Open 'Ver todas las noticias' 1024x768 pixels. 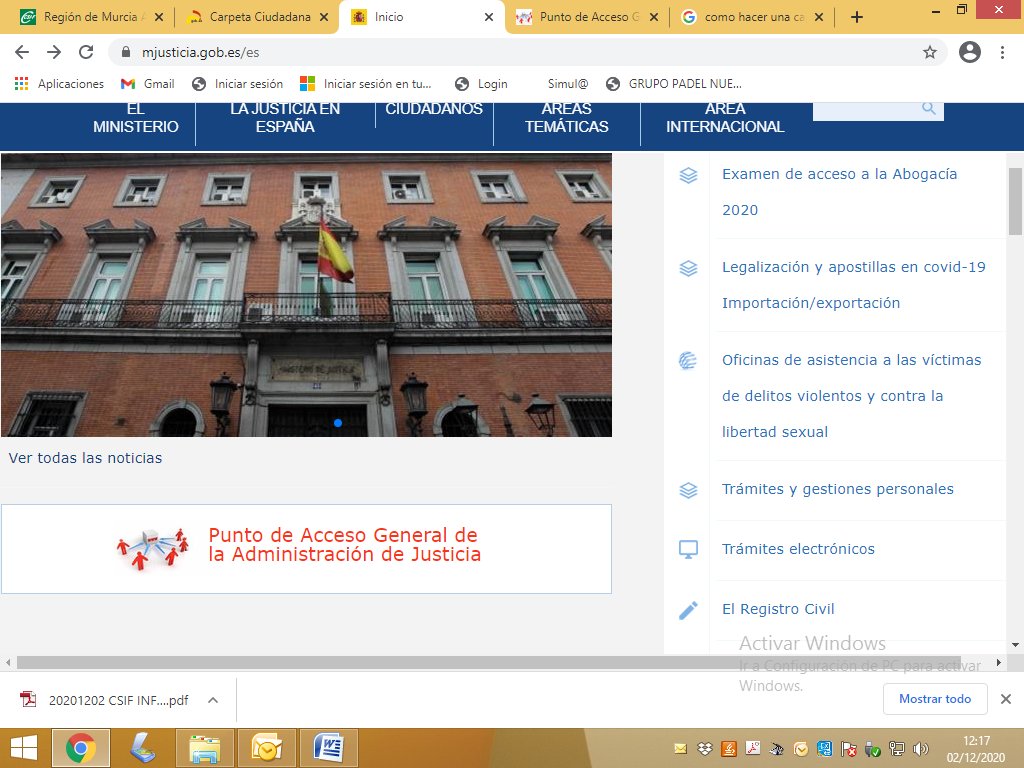click(85, 458)
